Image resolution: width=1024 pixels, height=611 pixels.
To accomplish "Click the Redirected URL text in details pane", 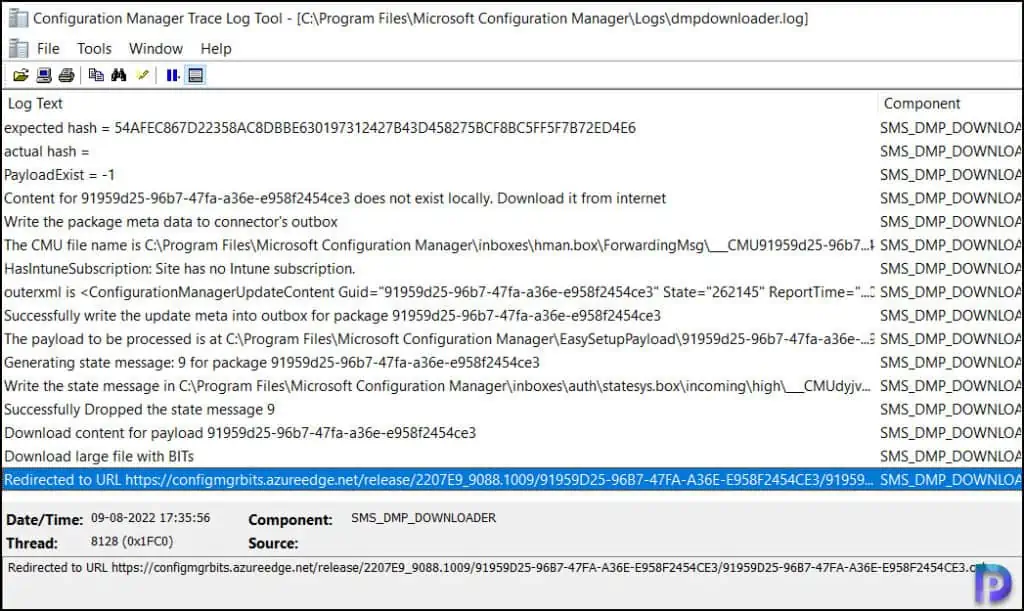I will point(496,568).
